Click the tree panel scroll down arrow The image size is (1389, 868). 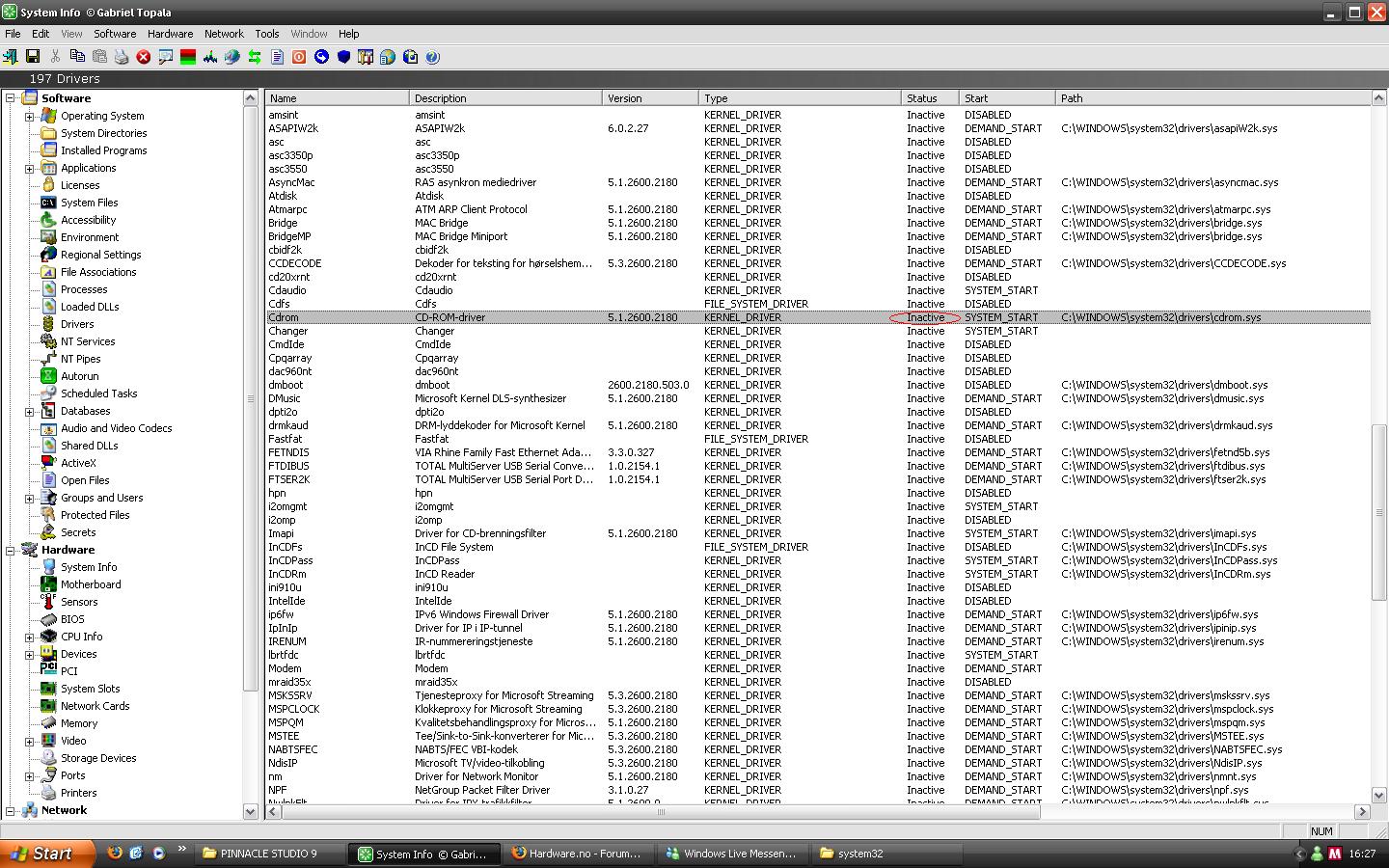(x=251, y=811)
